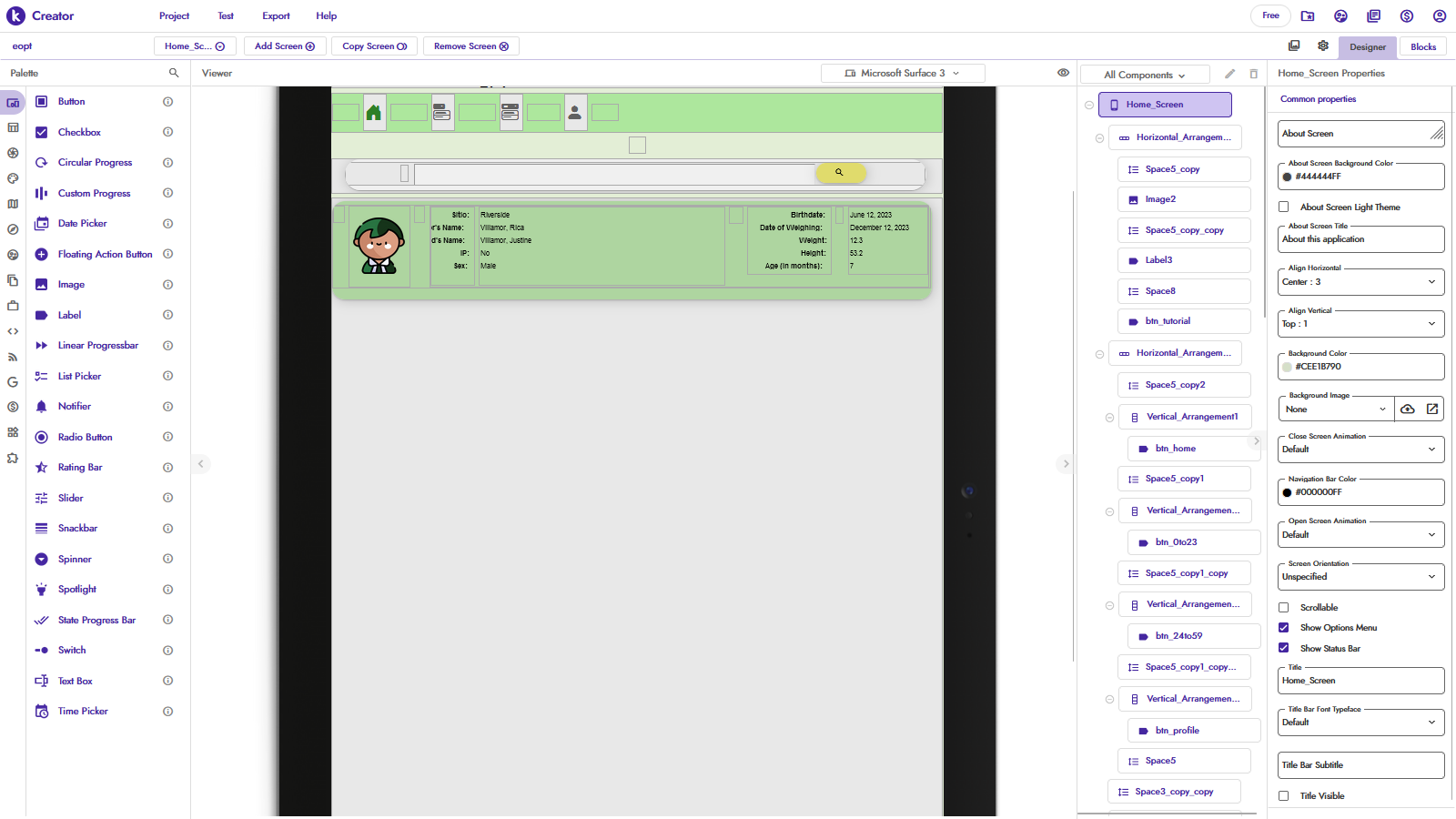Uncheck Show Options Menu
Viewport: 1456px width, 819px height.
coord(1284,628)
